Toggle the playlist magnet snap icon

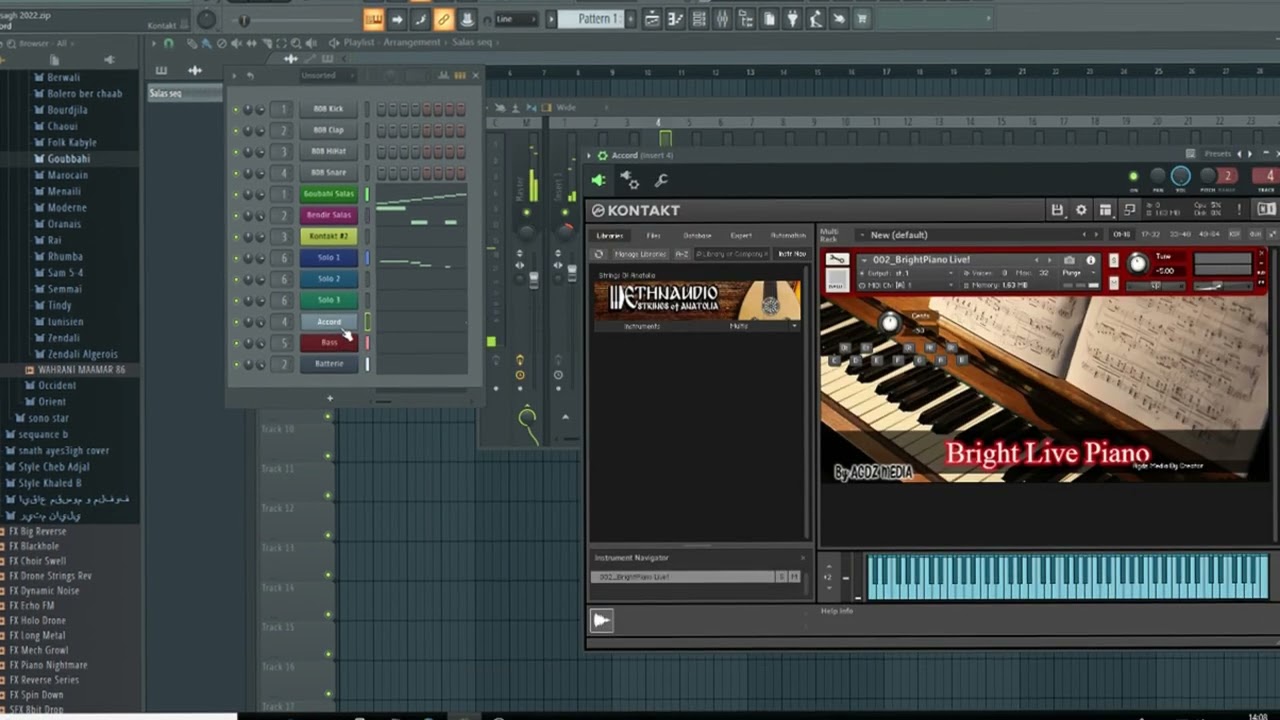pyautogui.click(x=168, y=43)
